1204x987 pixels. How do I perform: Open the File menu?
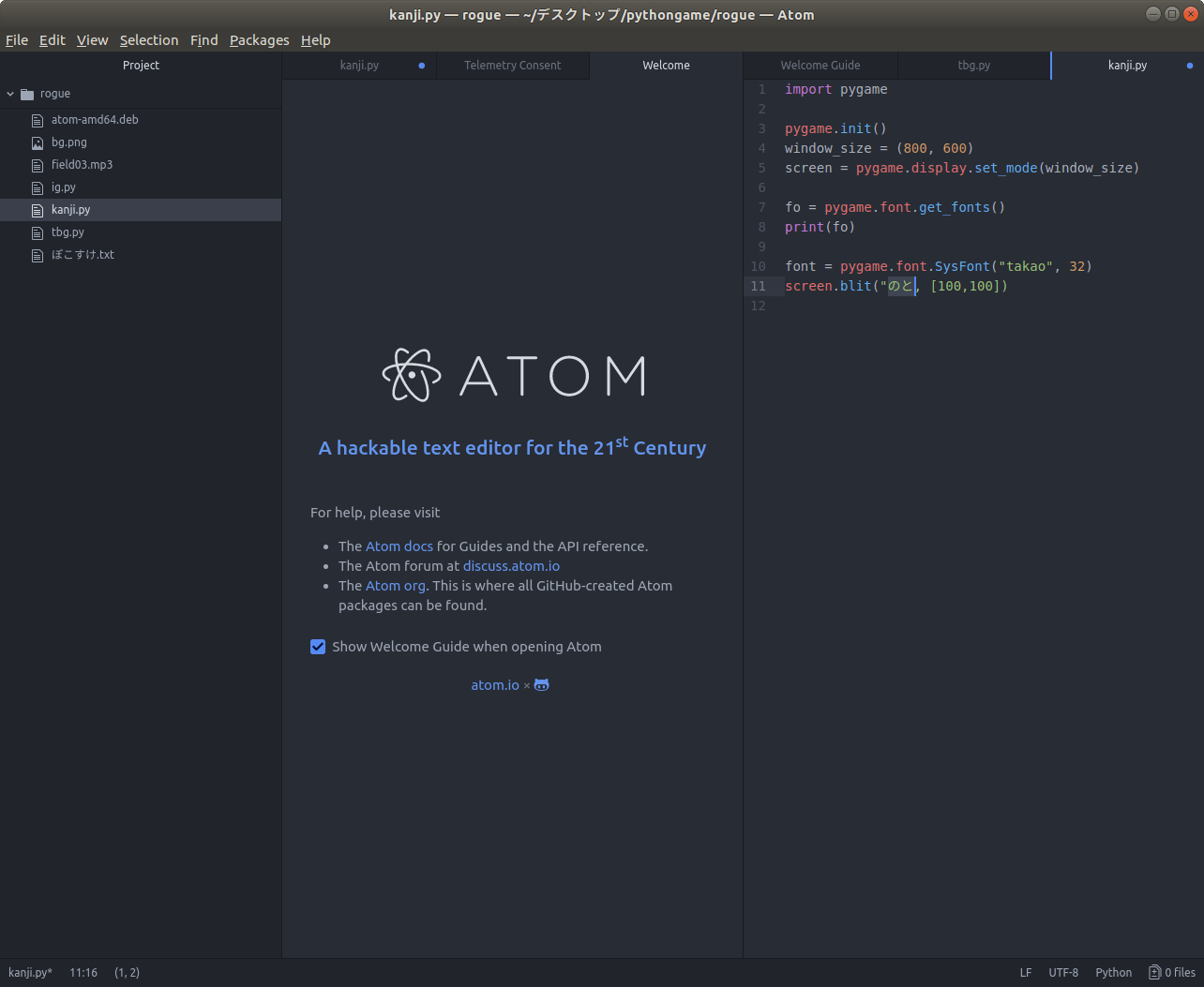17,40
